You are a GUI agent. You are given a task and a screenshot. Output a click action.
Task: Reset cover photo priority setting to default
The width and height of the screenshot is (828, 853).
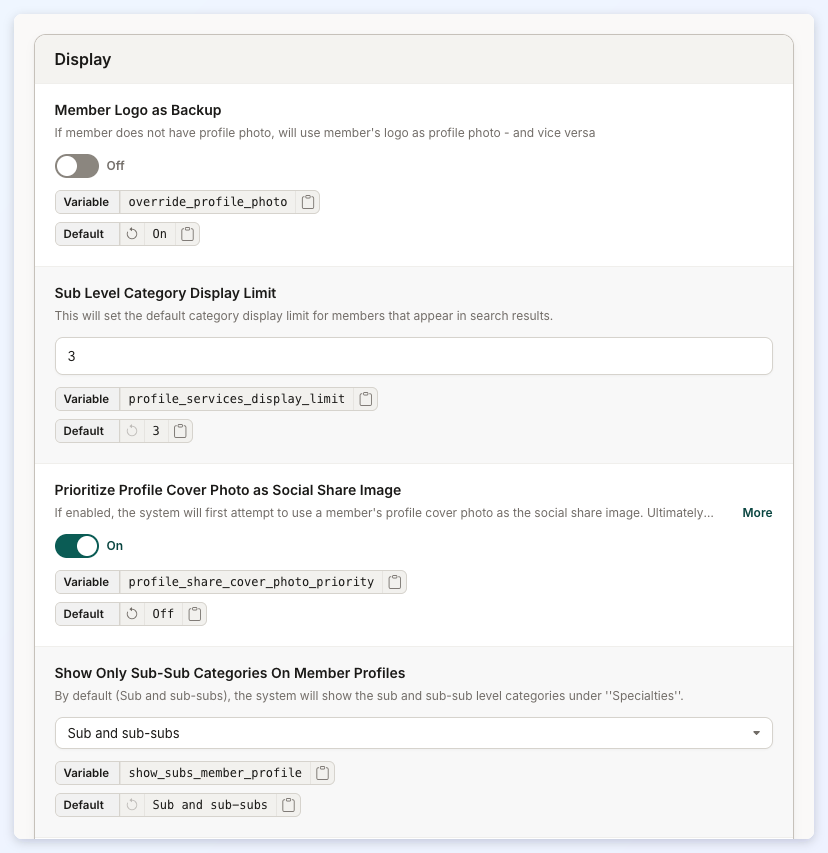coord(132,614)
